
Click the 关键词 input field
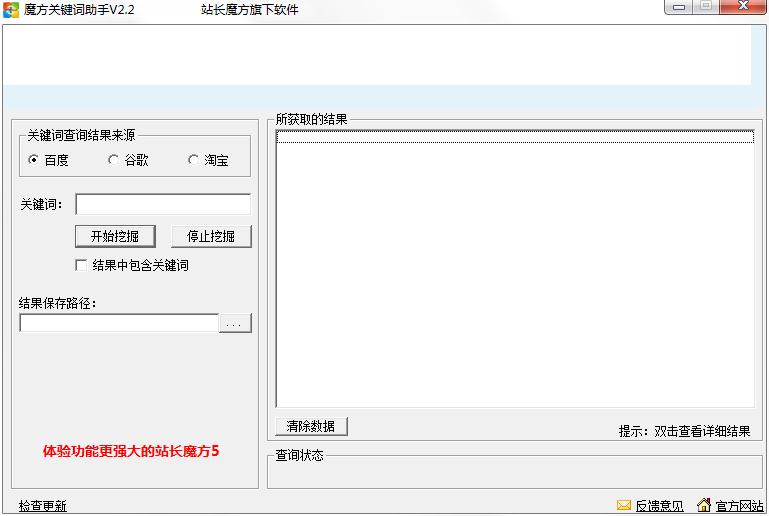163,204
